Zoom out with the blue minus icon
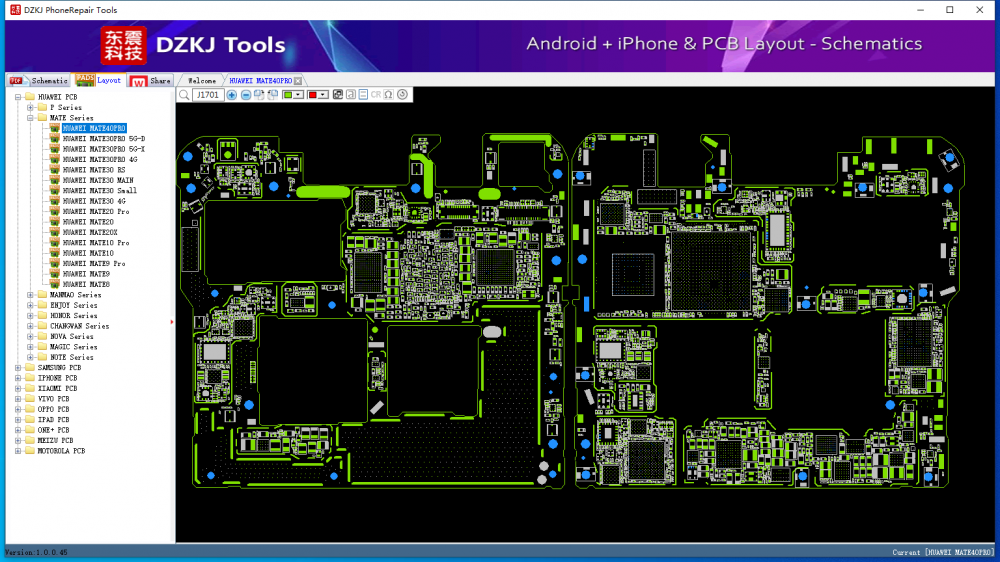The image size is (1000, 562). click(x=246, y=95)
